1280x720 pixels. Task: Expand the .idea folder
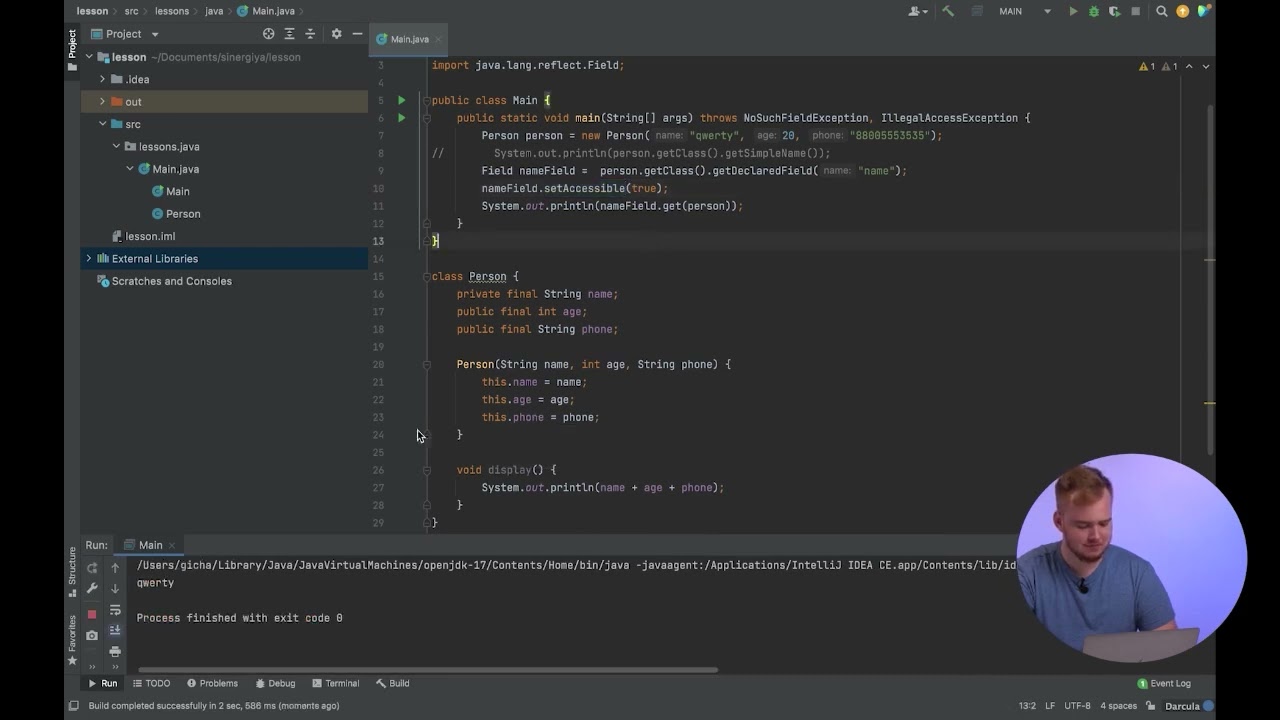(102, 79)
